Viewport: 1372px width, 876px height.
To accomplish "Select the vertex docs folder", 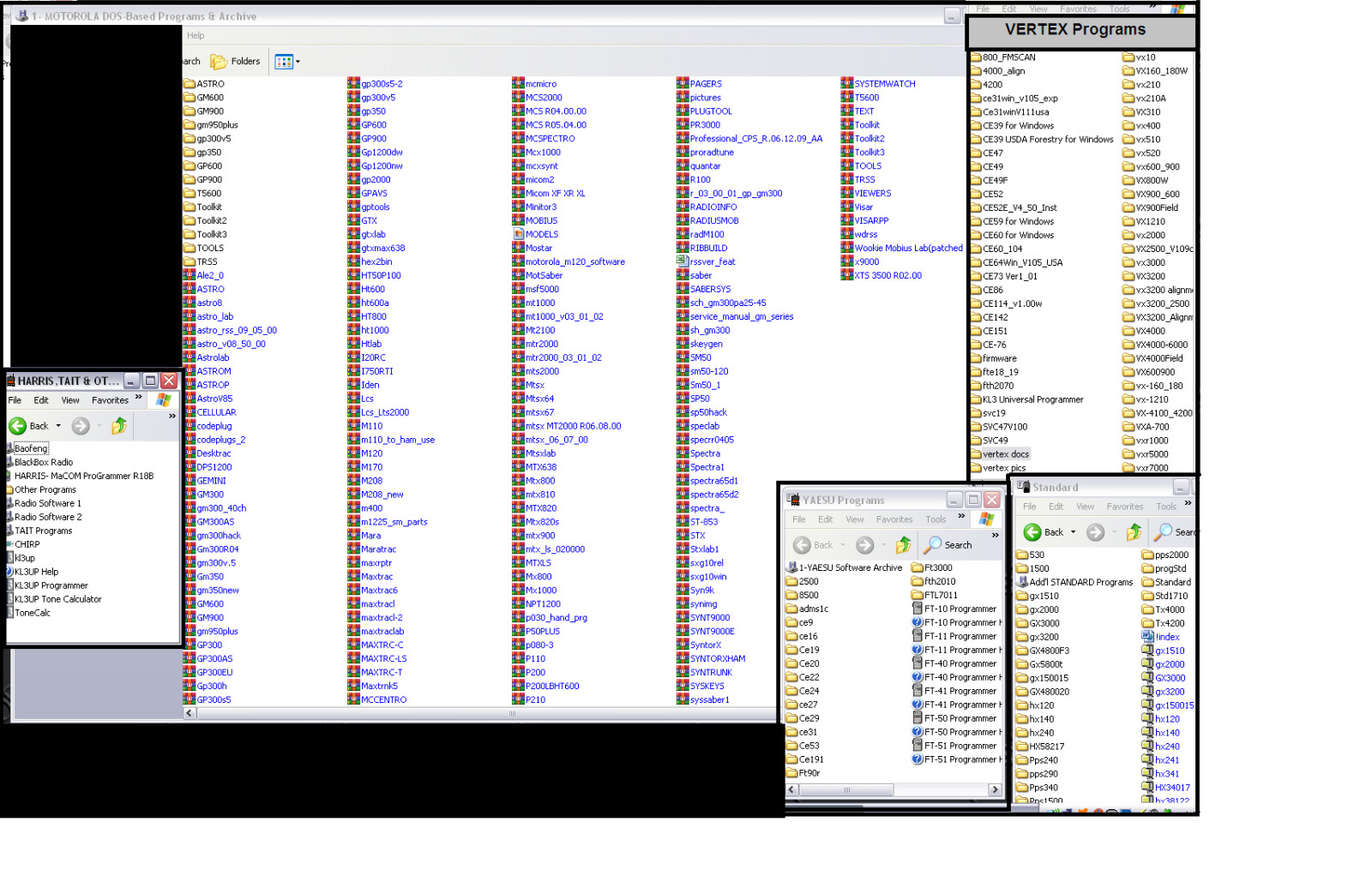I will (1005, 454).
